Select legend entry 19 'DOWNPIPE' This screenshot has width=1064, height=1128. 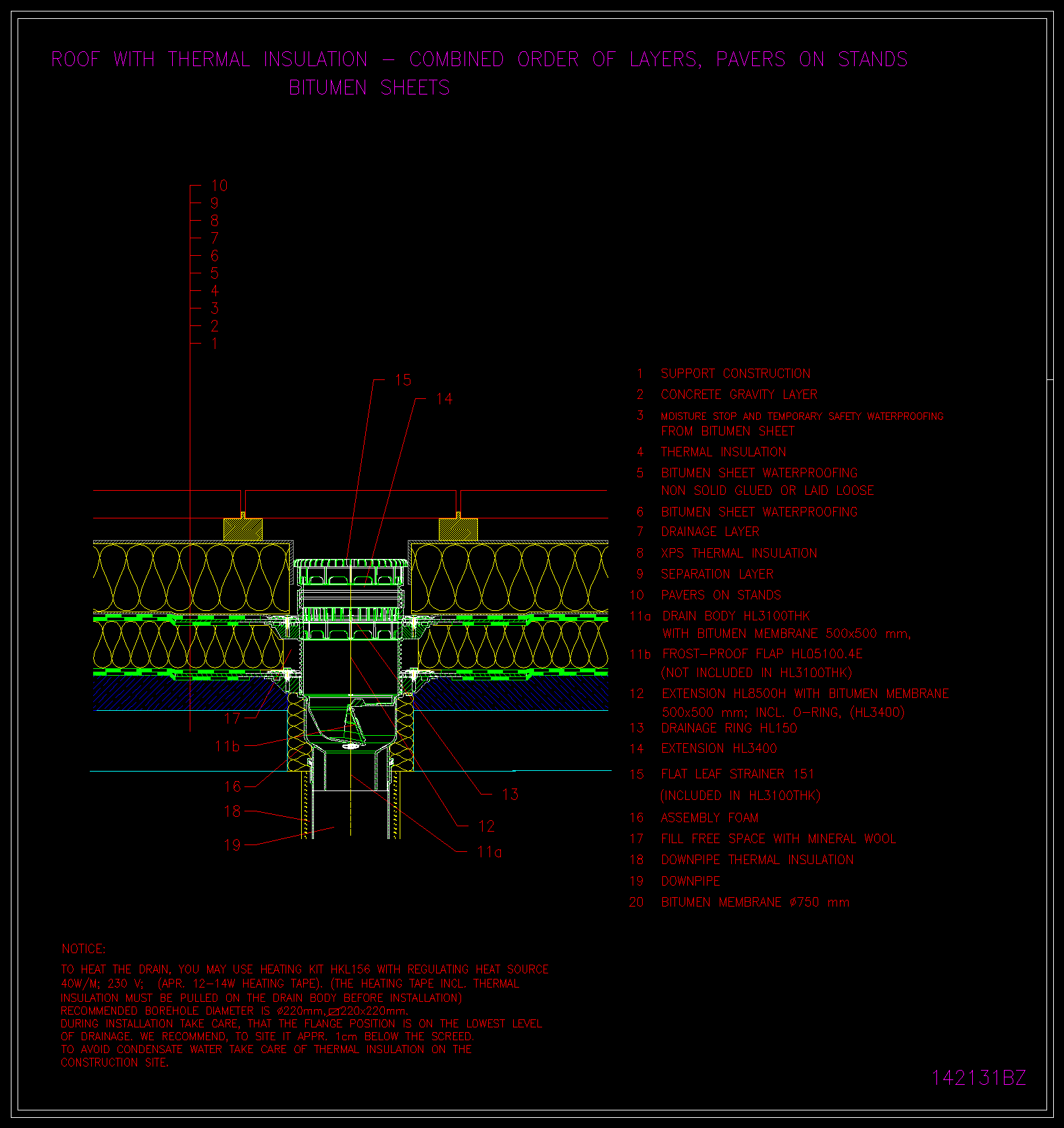click(x=691, y=881)
